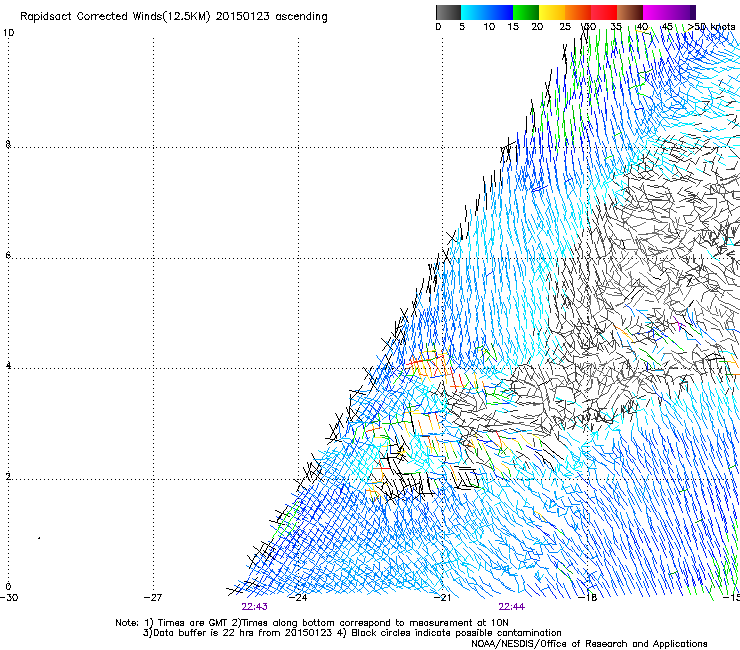Click the latitude axis label '2'
The height and width of the screenshot is (650, 740).
coord(8,477)
